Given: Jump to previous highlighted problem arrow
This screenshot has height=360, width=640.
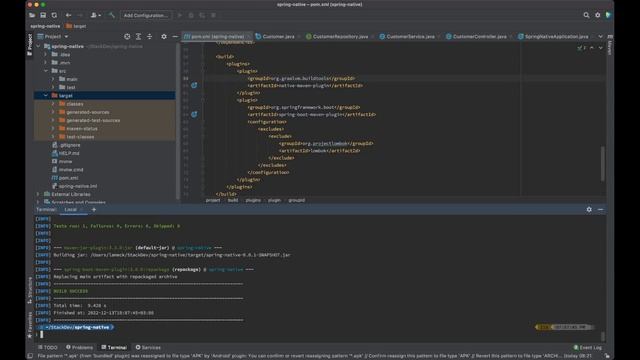Looking at the screenshot, I should pos(592,48).
